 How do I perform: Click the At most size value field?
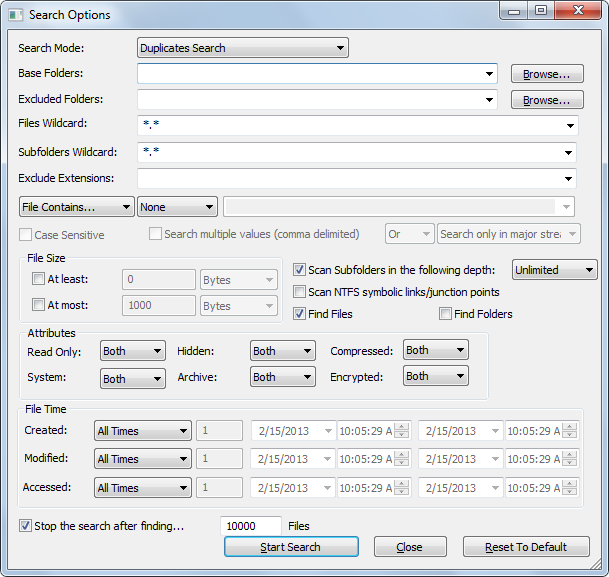tap(159, 306)
